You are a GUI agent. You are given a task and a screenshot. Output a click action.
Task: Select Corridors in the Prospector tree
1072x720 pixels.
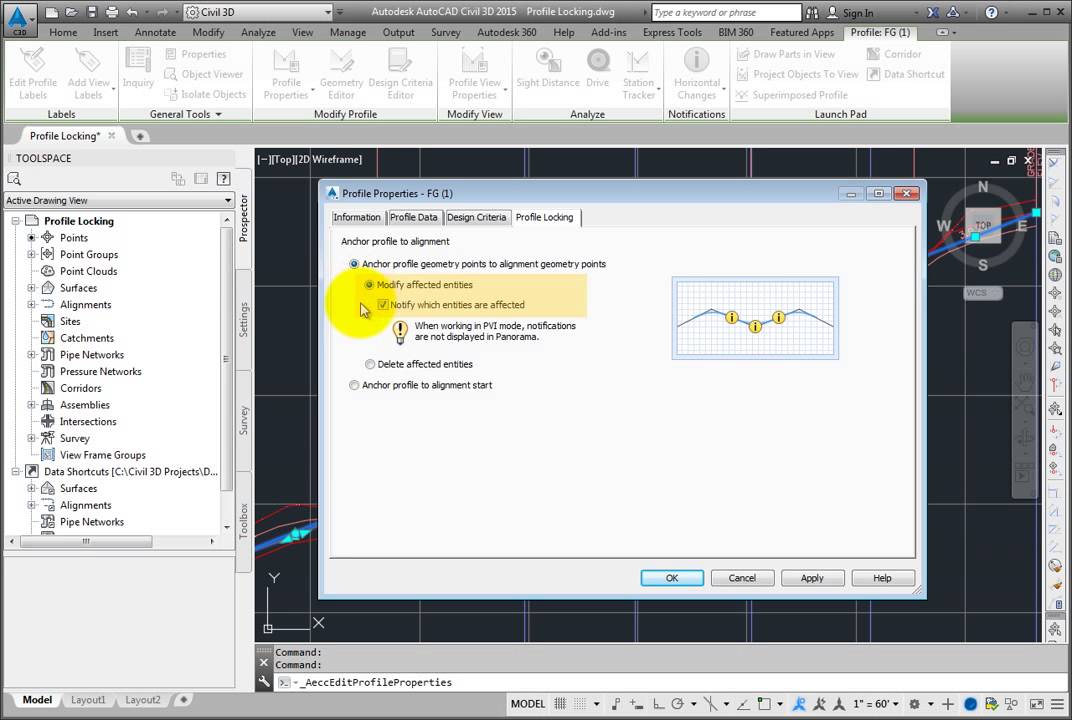pyautogui.click(x=81, y=388)
